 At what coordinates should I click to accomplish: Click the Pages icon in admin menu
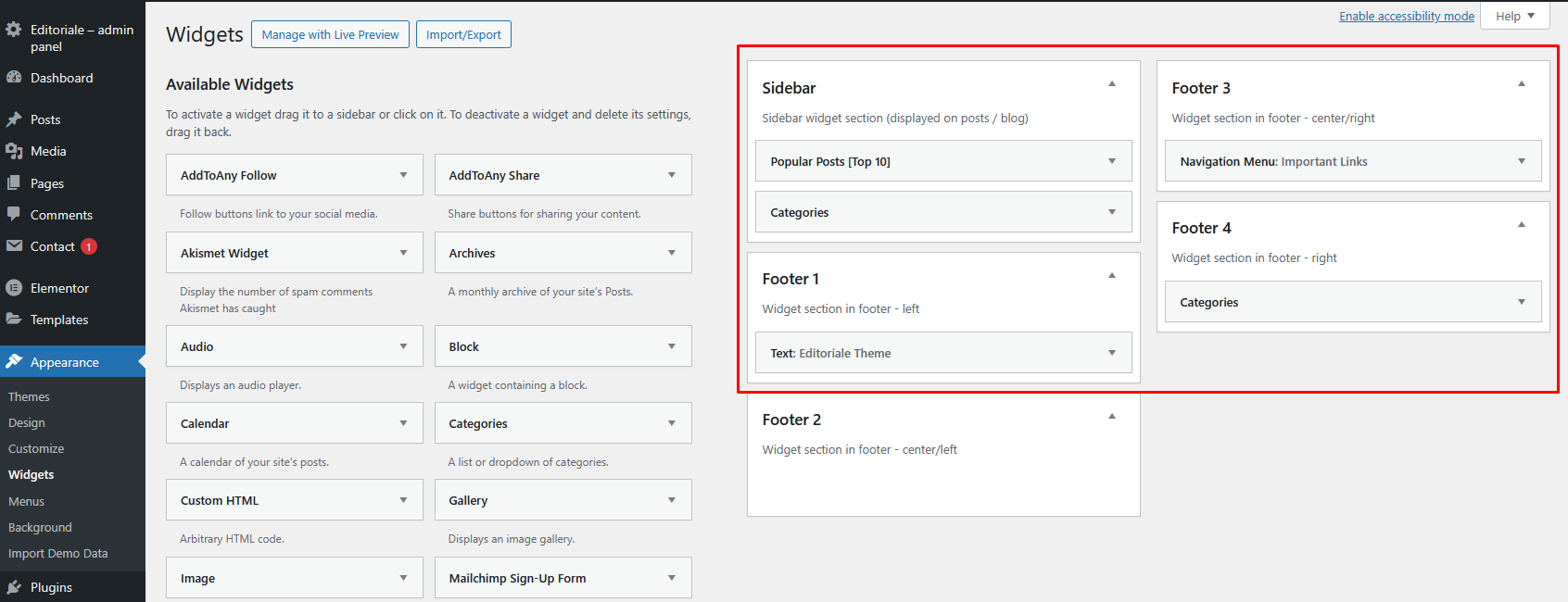(14, 183)
